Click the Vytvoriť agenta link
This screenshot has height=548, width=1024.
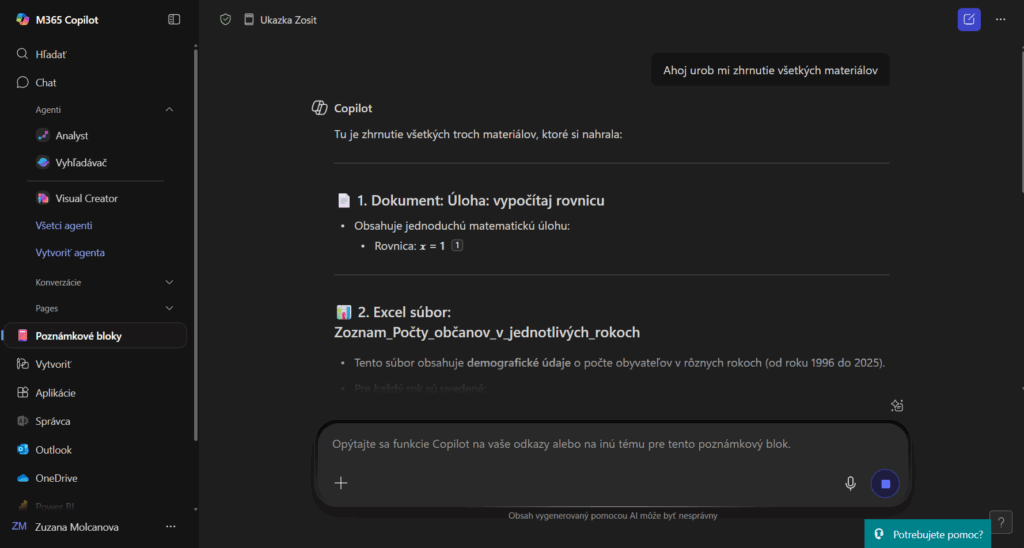tap(70, 252)
